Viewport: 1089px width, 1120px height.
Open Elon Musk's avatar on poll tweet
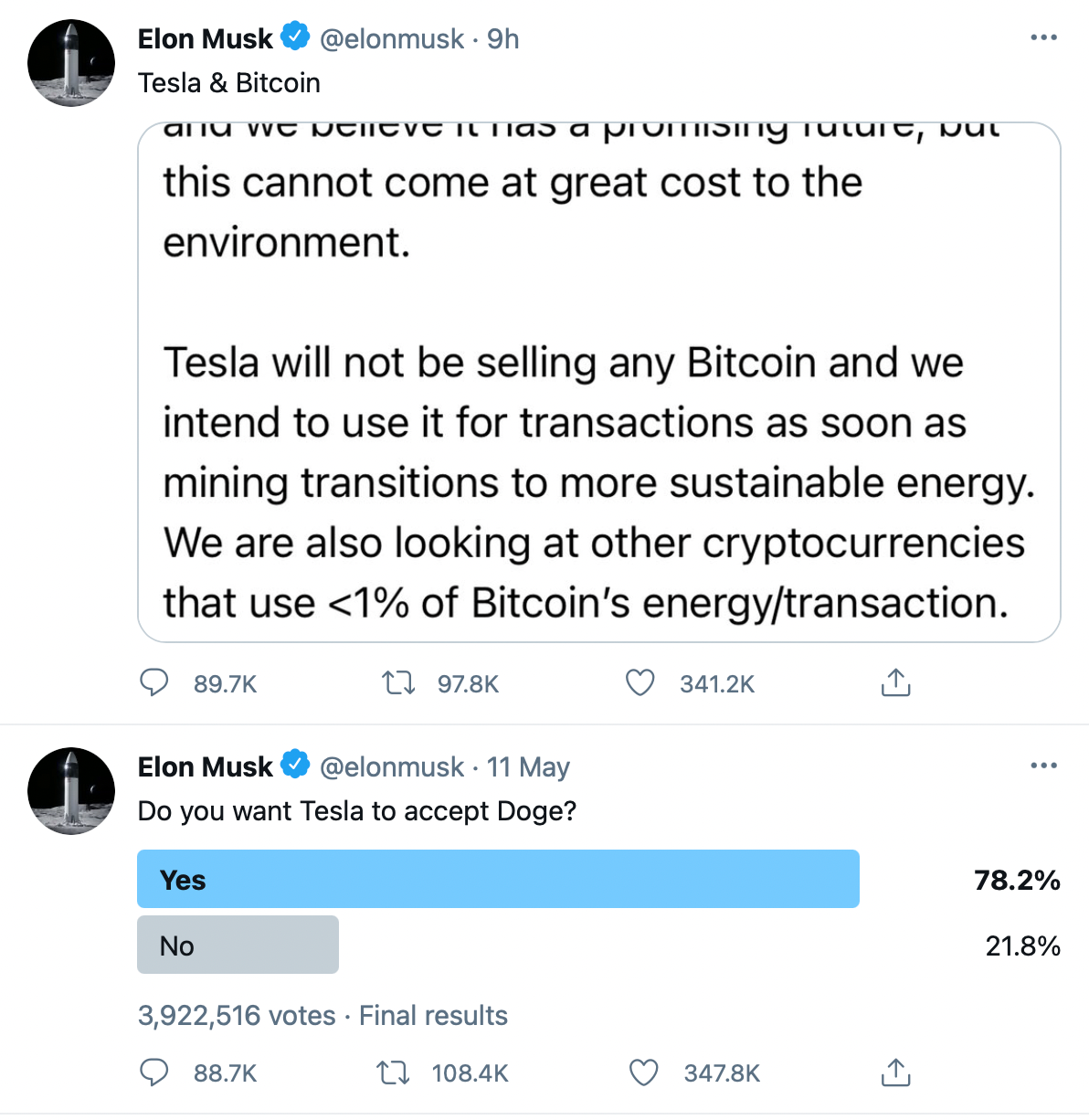(71, 791)
